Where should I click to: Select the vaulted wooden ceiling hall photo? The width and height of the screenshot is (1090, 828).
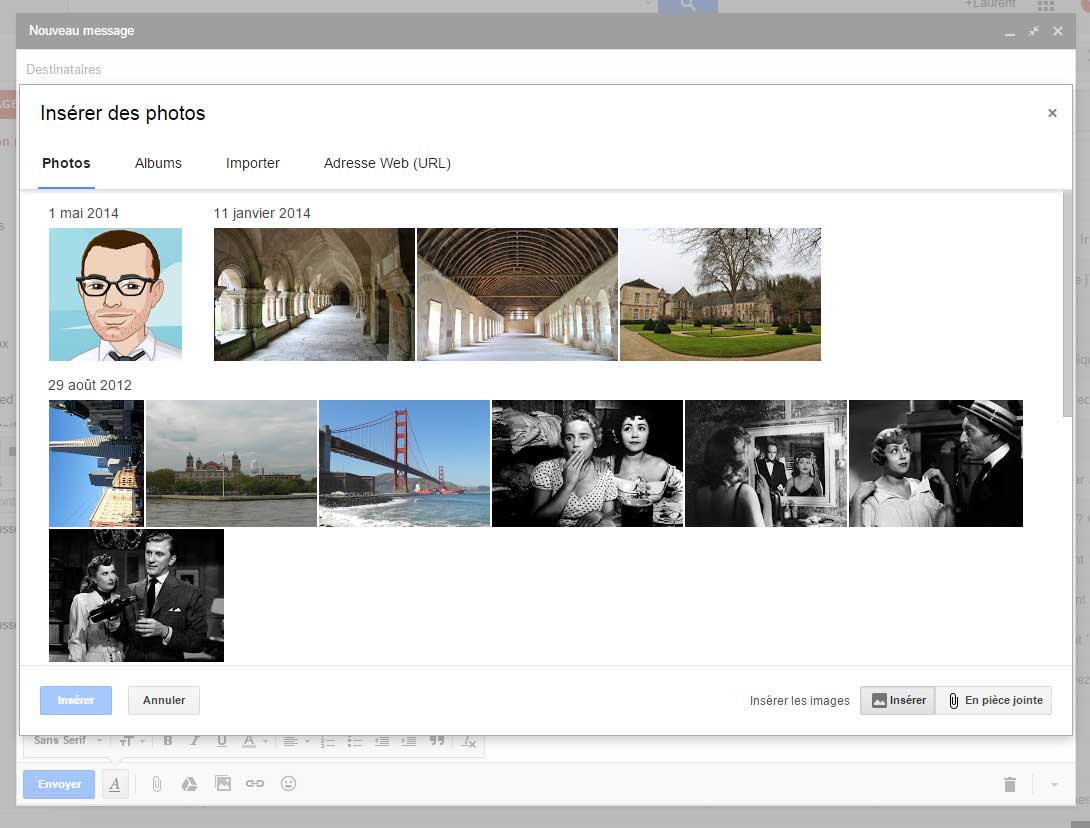[x=517, y=294]
